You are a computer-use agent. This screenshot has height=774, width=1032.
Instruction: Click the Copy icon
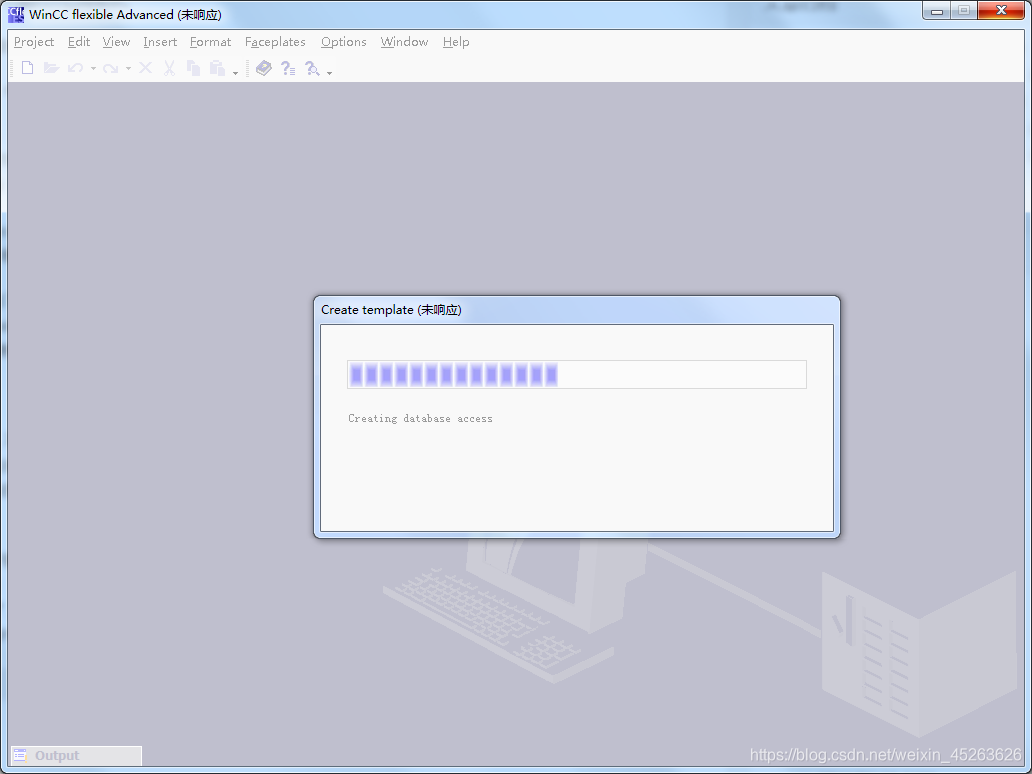(x=194, y=68)
